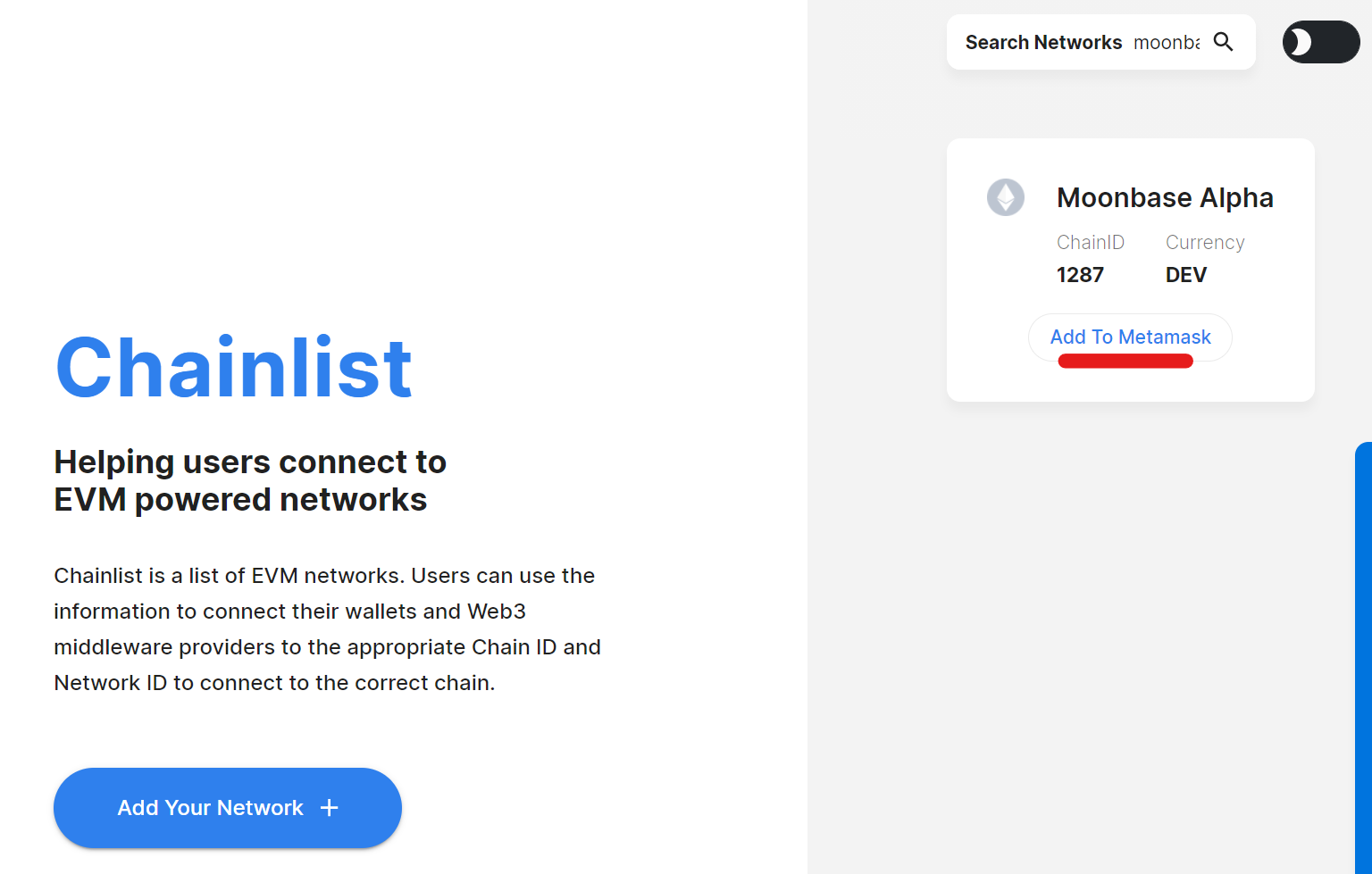Click the plus icon on Add Your Network

[x=330, y=808]
